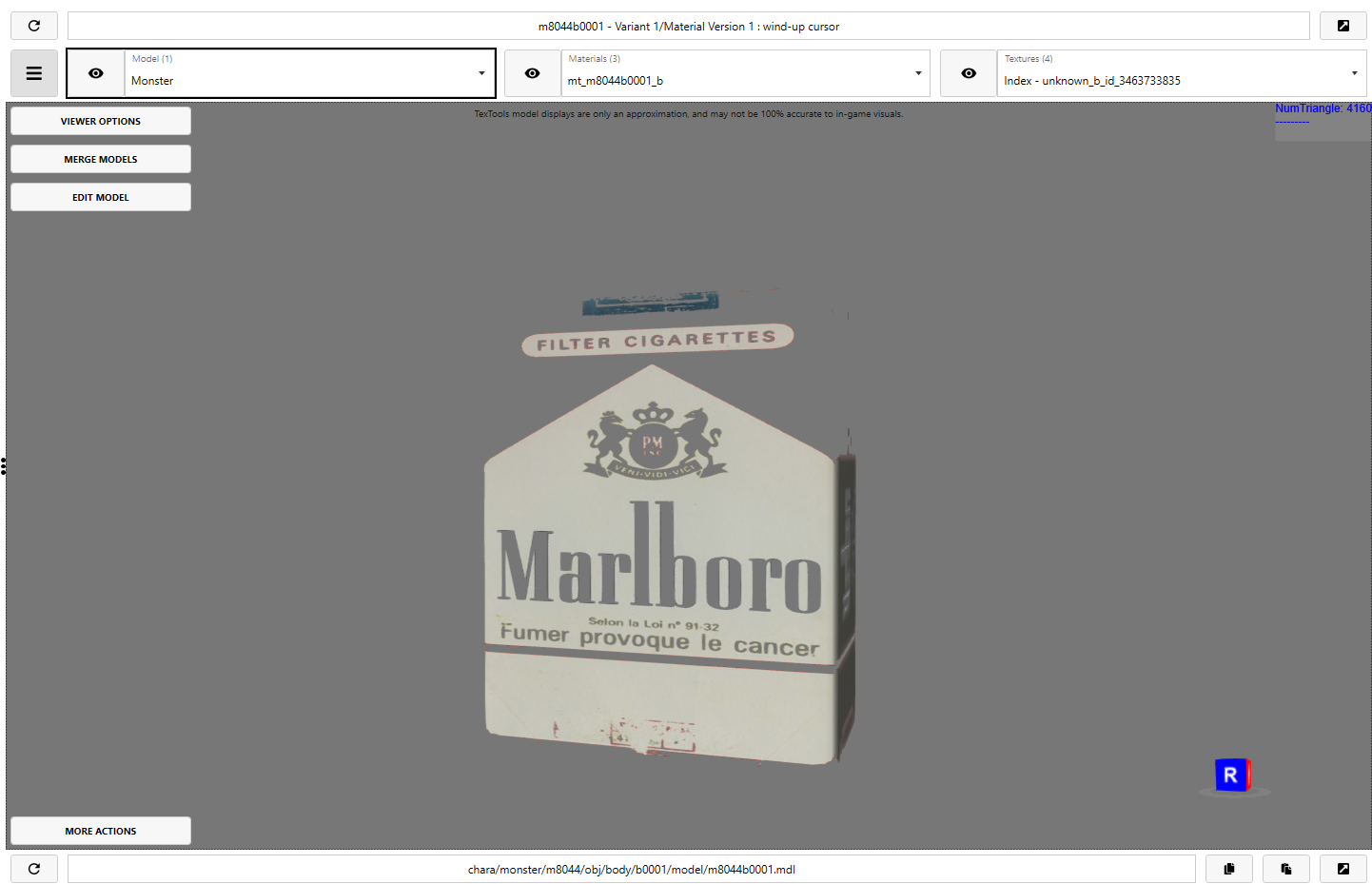Image resolution: width=1372 pixels, height=884 pixels.
Task: Click the Merge Models button
Action: [101, 159]
